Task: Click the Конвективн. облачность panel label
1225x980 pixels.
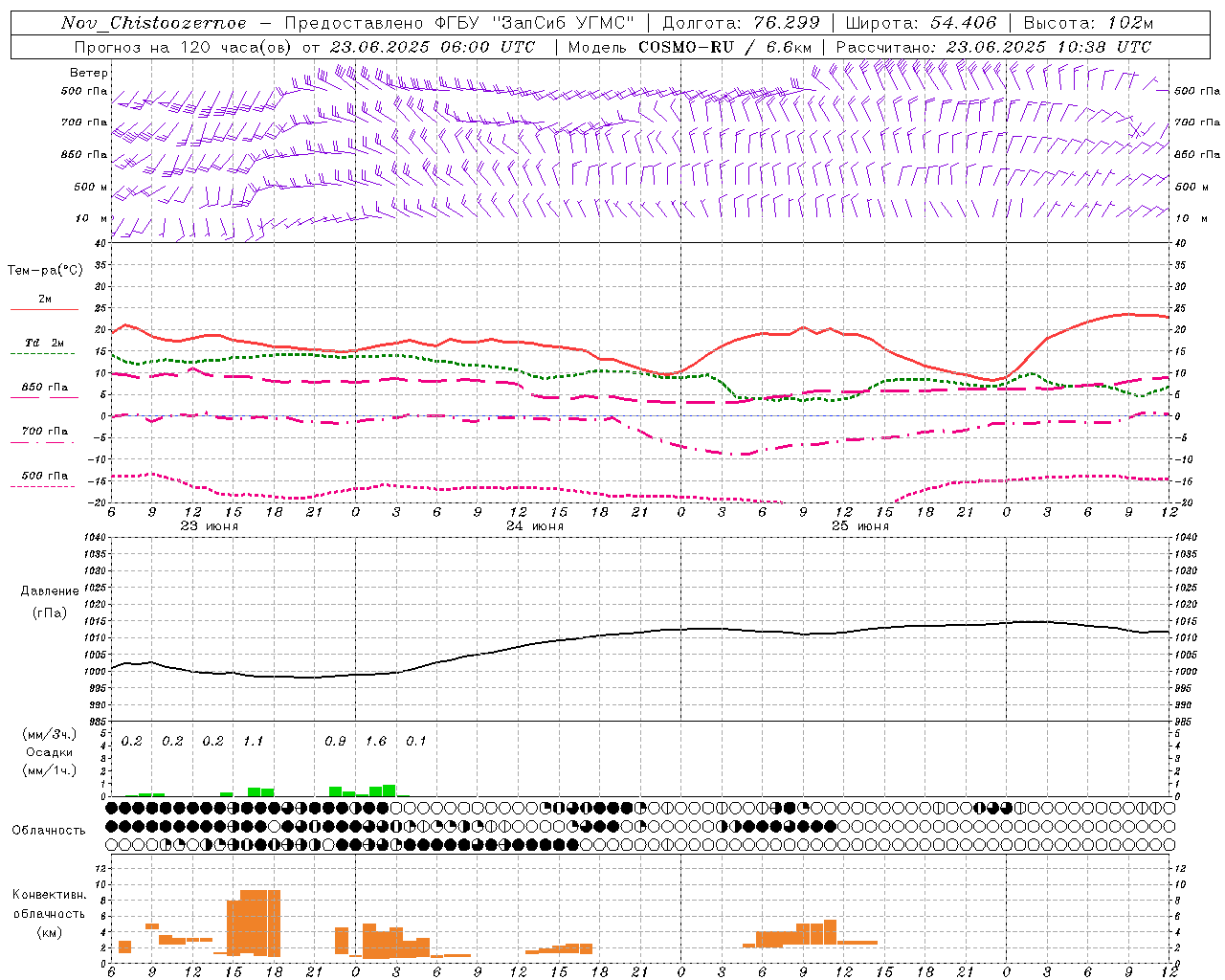Action: [49, 904]
